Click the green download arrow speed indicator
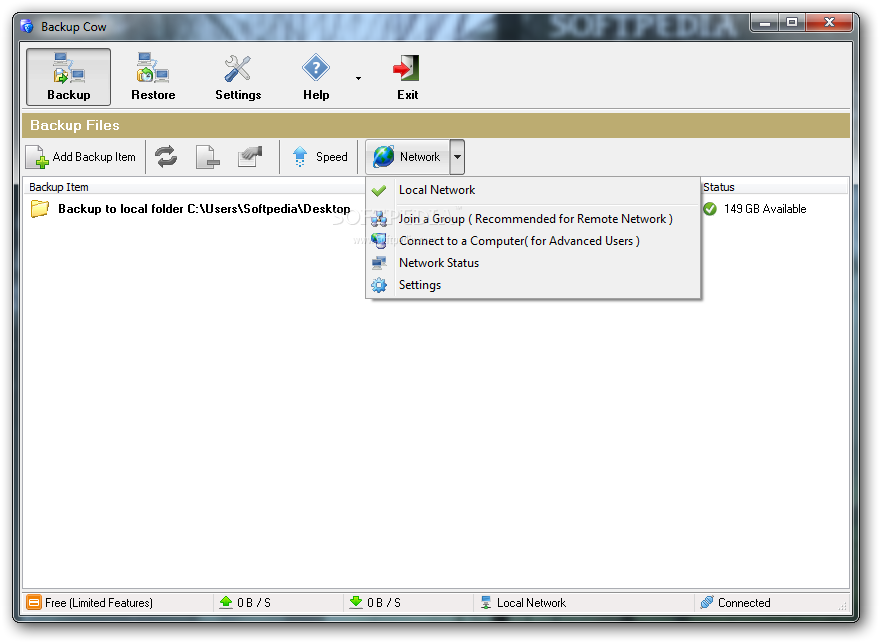This screenshot has width=880, height=643. click(x=356, y=602)
